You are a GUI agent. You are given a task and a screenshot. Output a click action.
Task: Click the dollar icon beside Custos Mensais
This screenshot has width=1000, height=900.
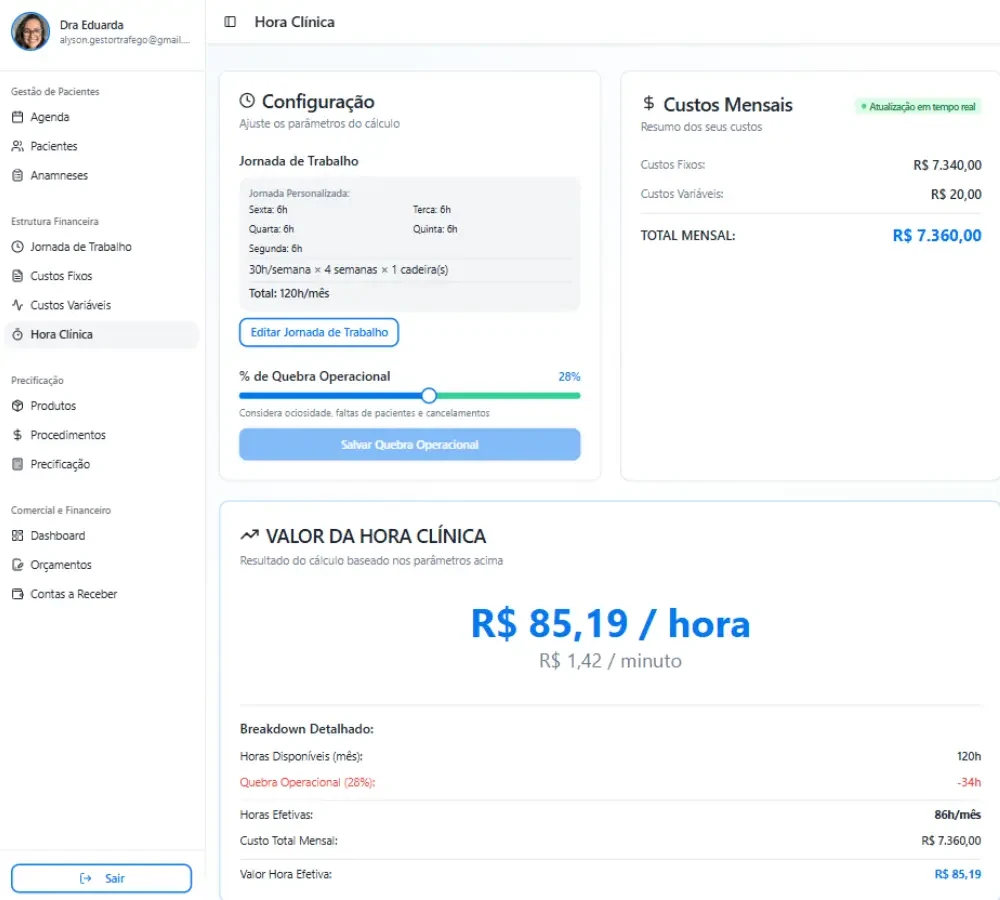click(x=649, y=103)
